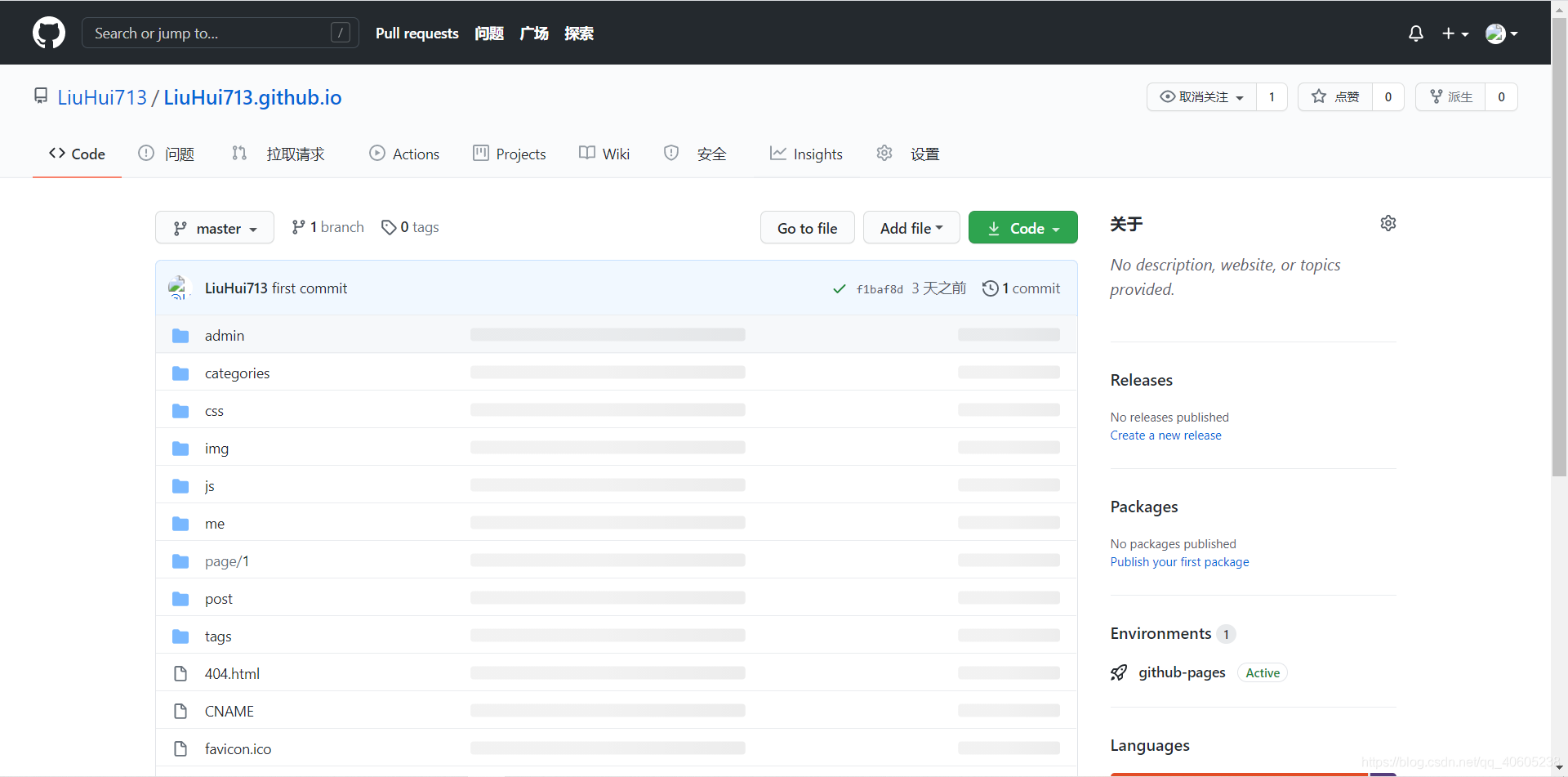Click the commit author avatar

point(178,288)
